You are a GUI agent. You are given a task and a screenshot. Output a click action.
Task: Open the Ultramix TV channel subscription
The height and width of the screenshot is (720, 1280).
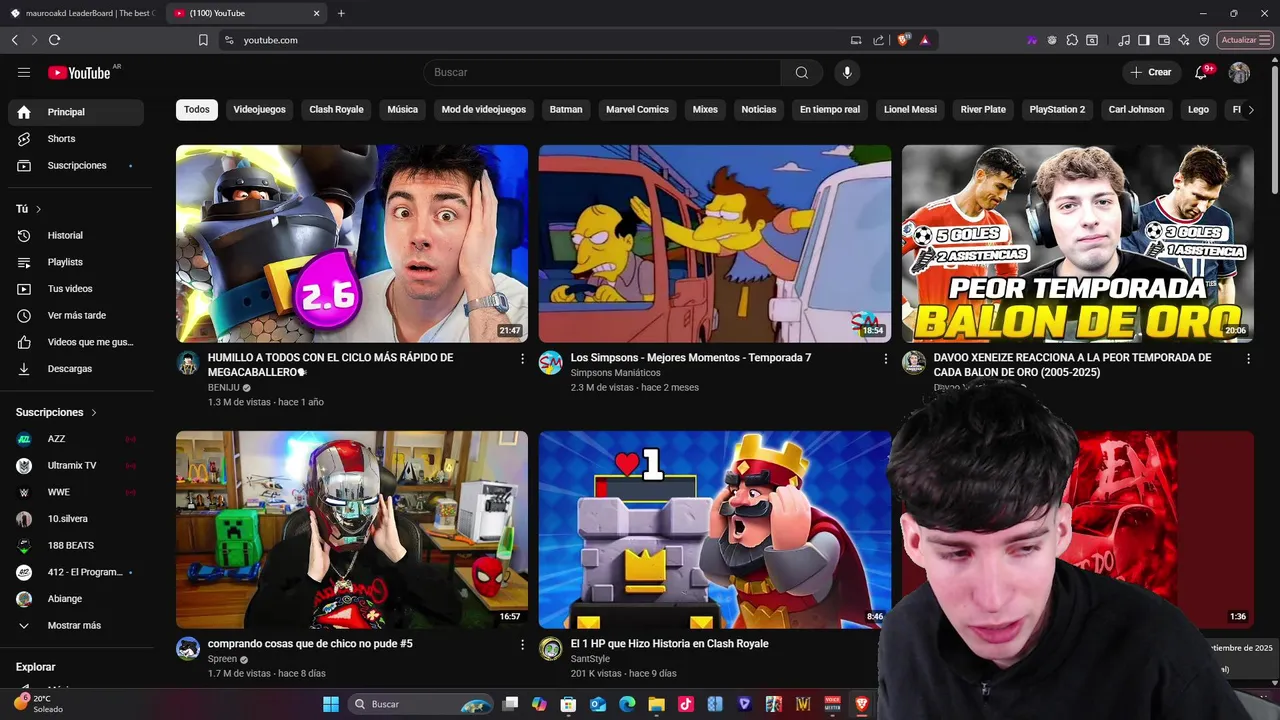coord(76,465)
